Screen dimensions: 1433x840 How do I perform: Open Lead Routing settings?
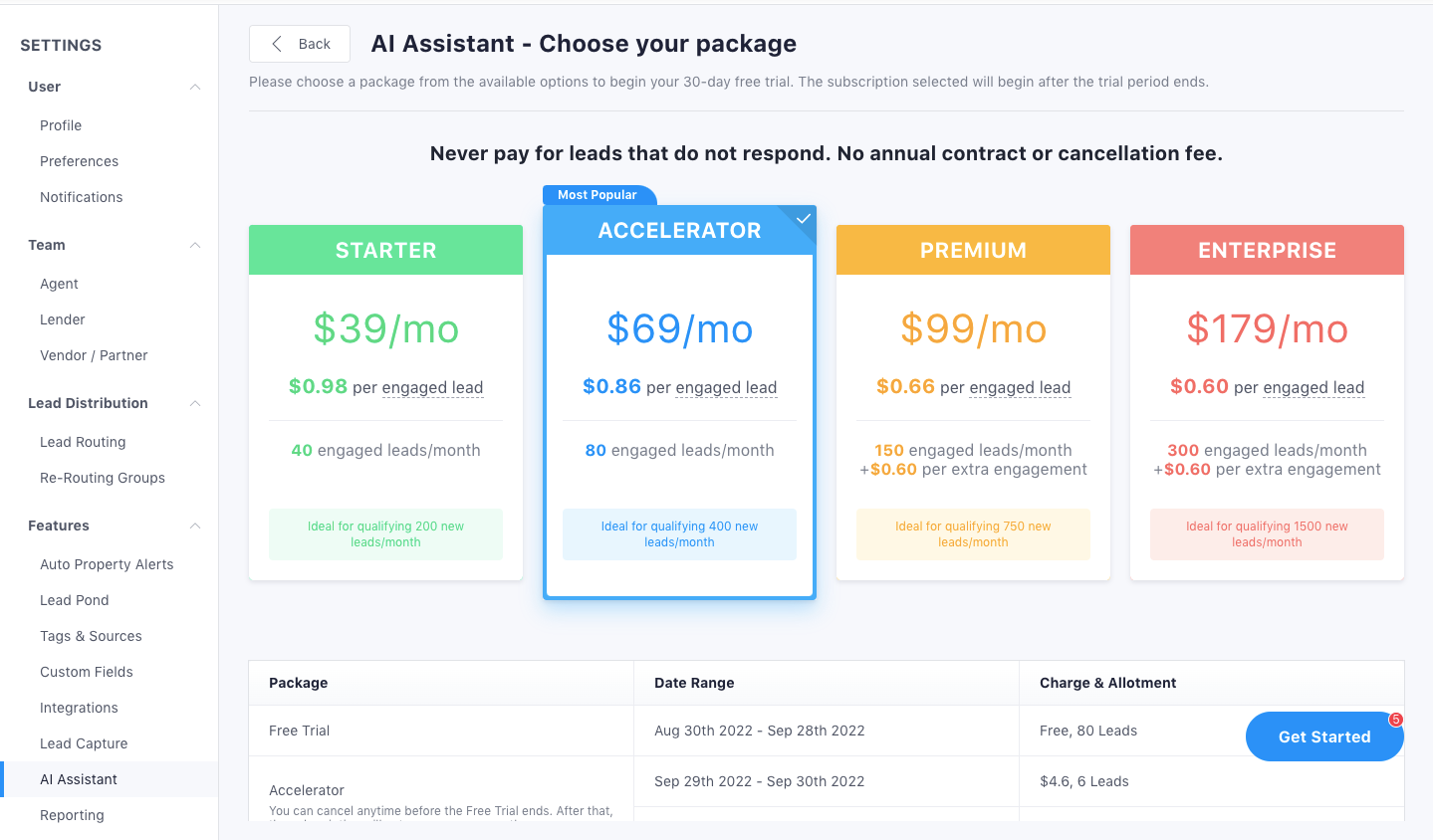coord(83,442)
